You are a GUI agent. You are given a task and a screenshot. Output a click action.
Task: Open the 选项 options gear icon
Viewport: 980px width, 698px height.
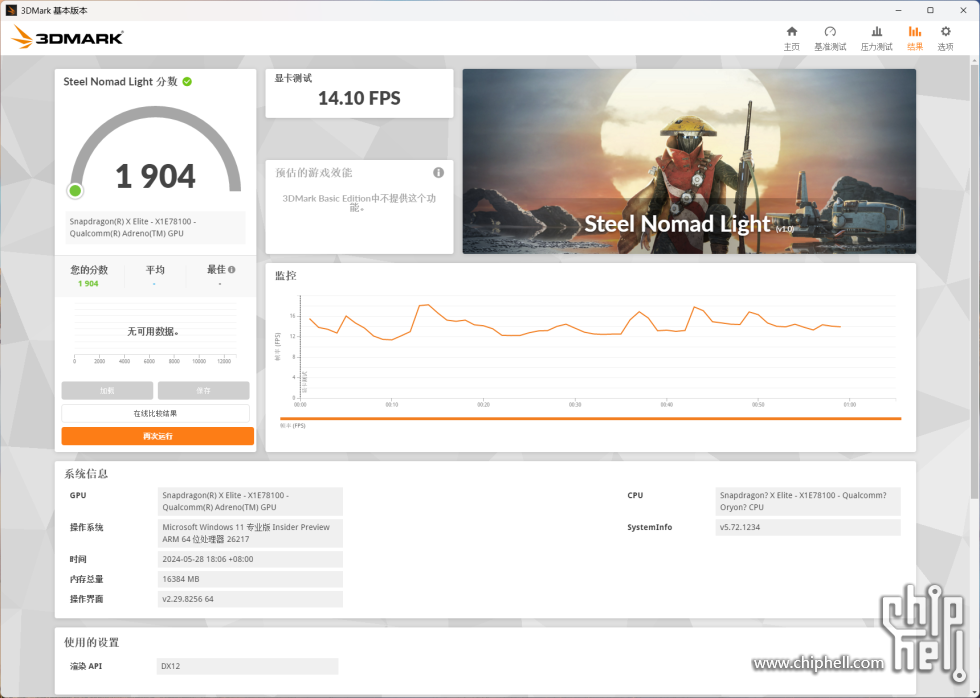pos(946,32)
